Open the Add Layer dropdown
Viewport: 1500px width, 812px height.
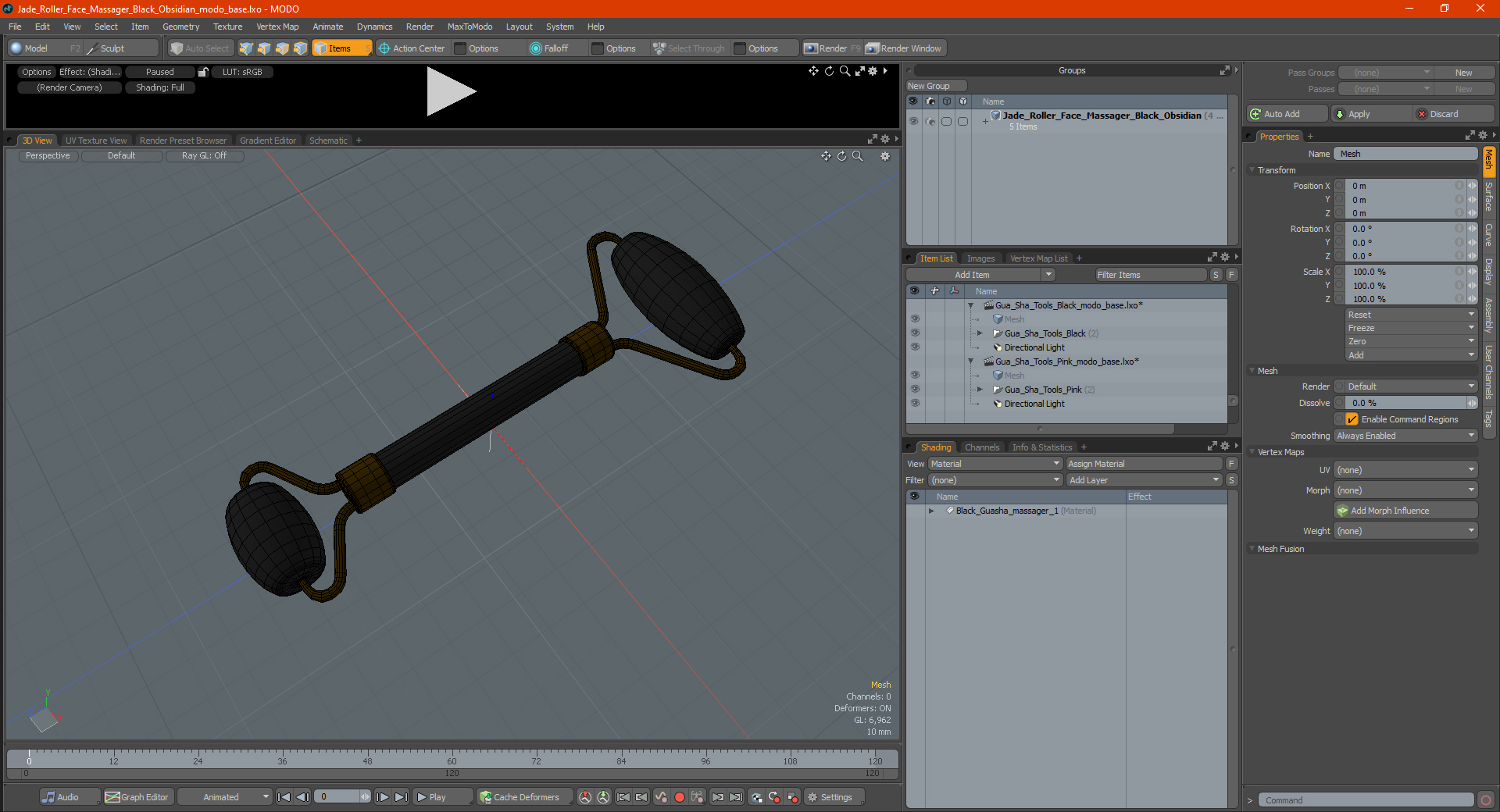coord(1144,480)
